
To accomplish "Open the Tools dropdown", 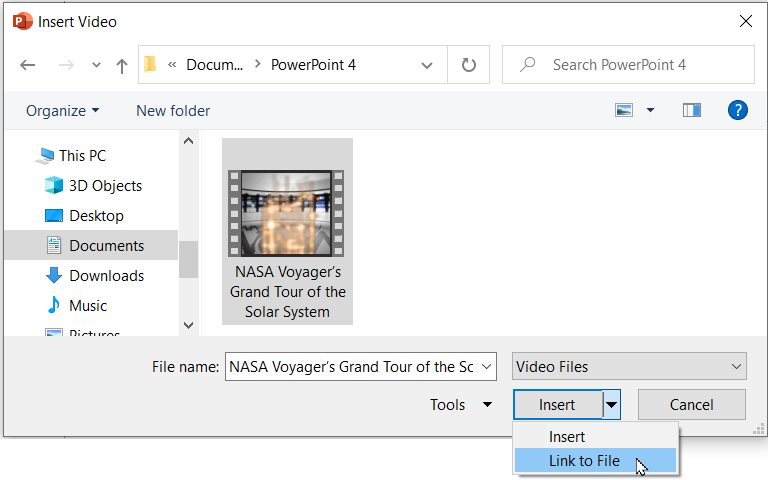I will pyautogui.click(x=460, y=405).
